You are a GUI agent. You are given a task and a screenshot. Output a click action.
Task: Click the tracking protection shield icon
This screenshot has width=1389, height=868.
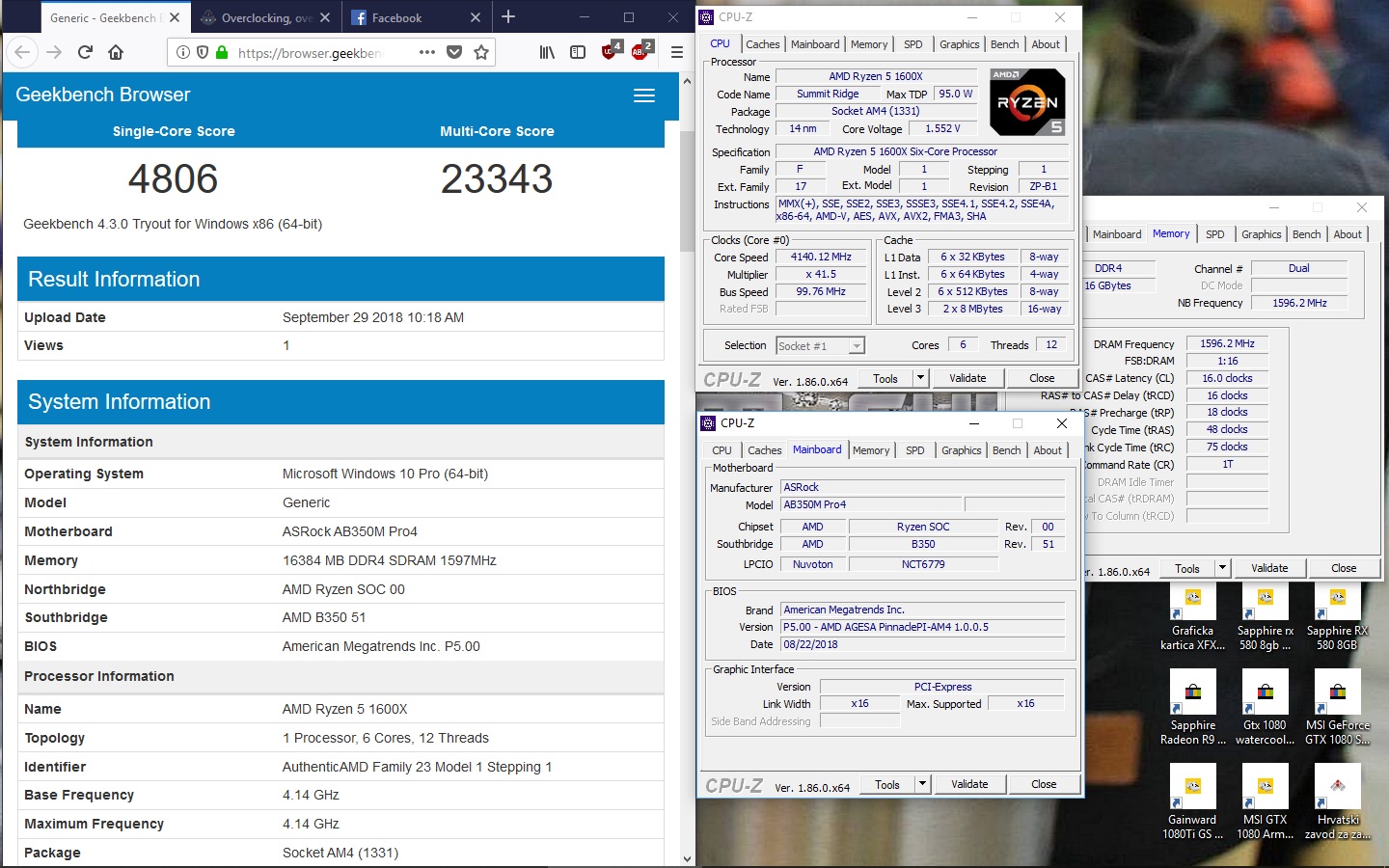click(203, 52)
